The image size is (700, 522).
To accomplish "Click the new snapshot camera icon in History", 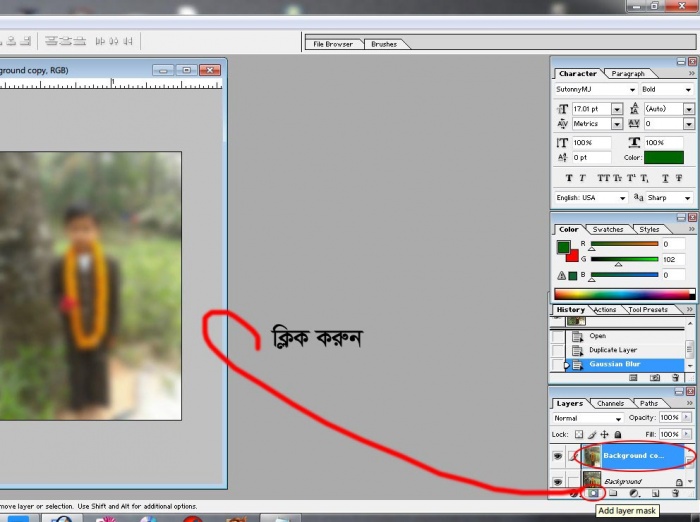I will (x=655, y=378).
